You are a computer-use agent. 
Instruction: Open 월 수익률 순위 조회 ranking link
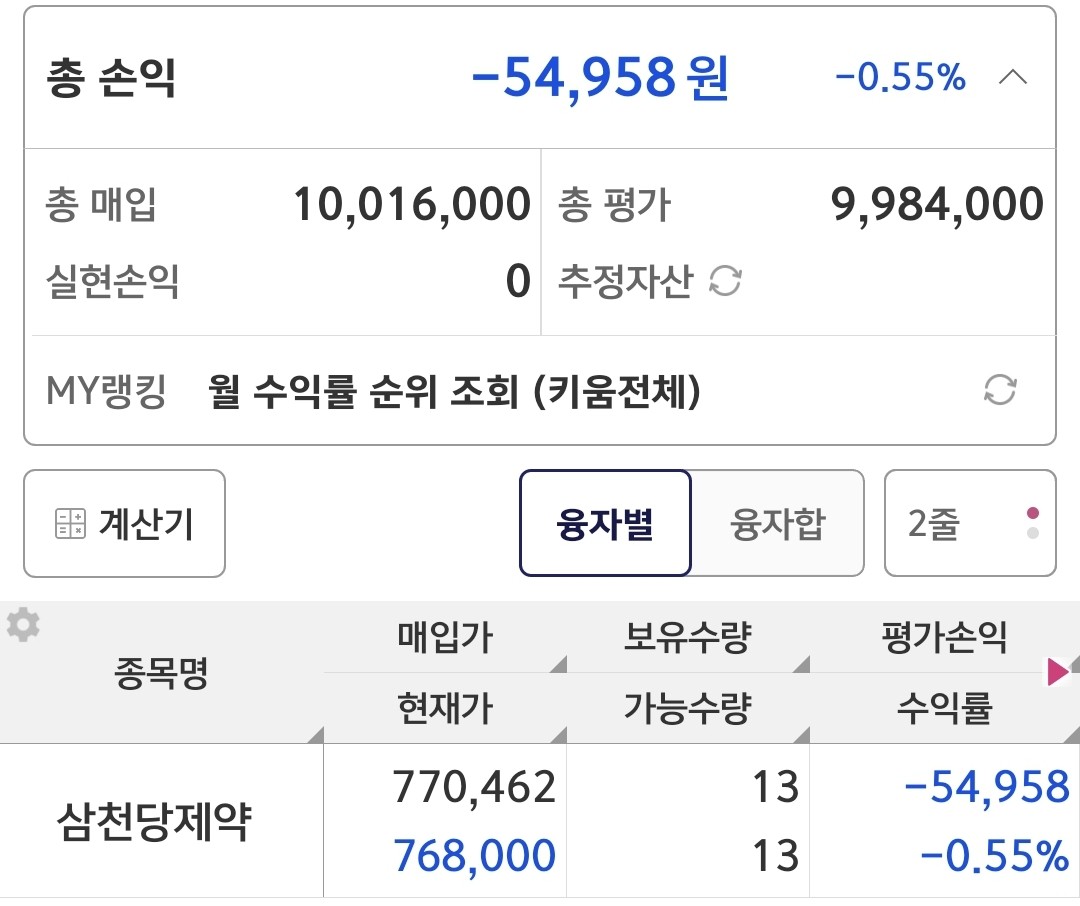coord(455,391)
